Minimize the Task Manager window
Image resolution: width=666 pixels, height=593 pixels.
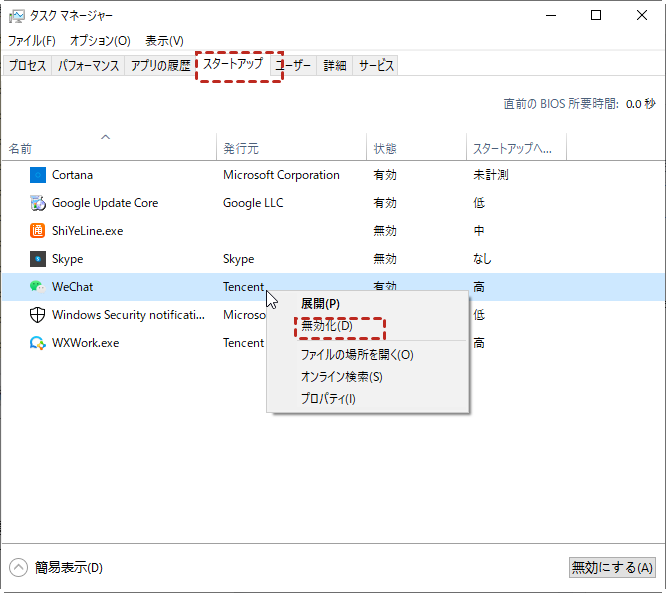551,16
